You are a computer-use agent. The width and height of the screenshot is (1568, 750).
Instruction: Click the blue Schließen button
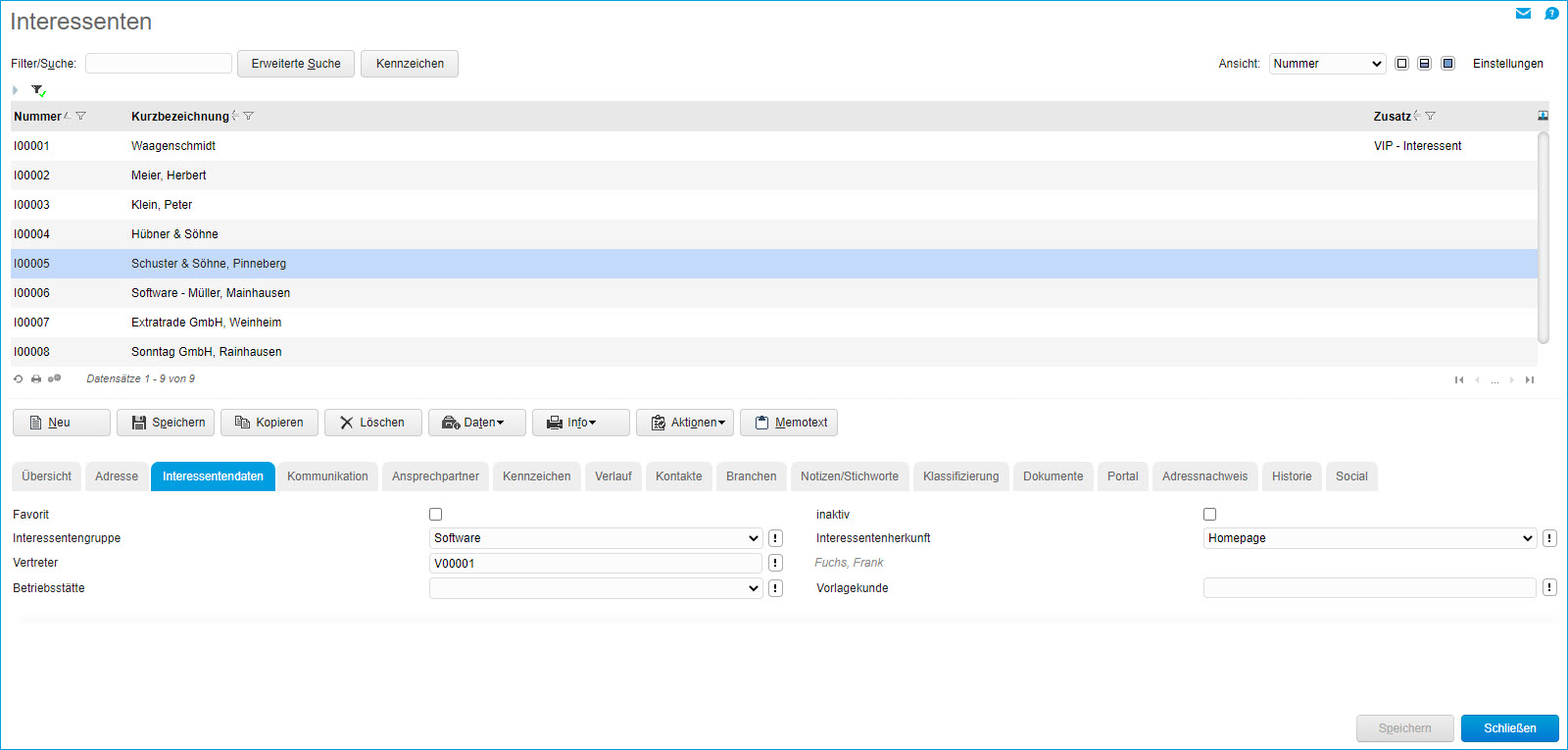1509,728
